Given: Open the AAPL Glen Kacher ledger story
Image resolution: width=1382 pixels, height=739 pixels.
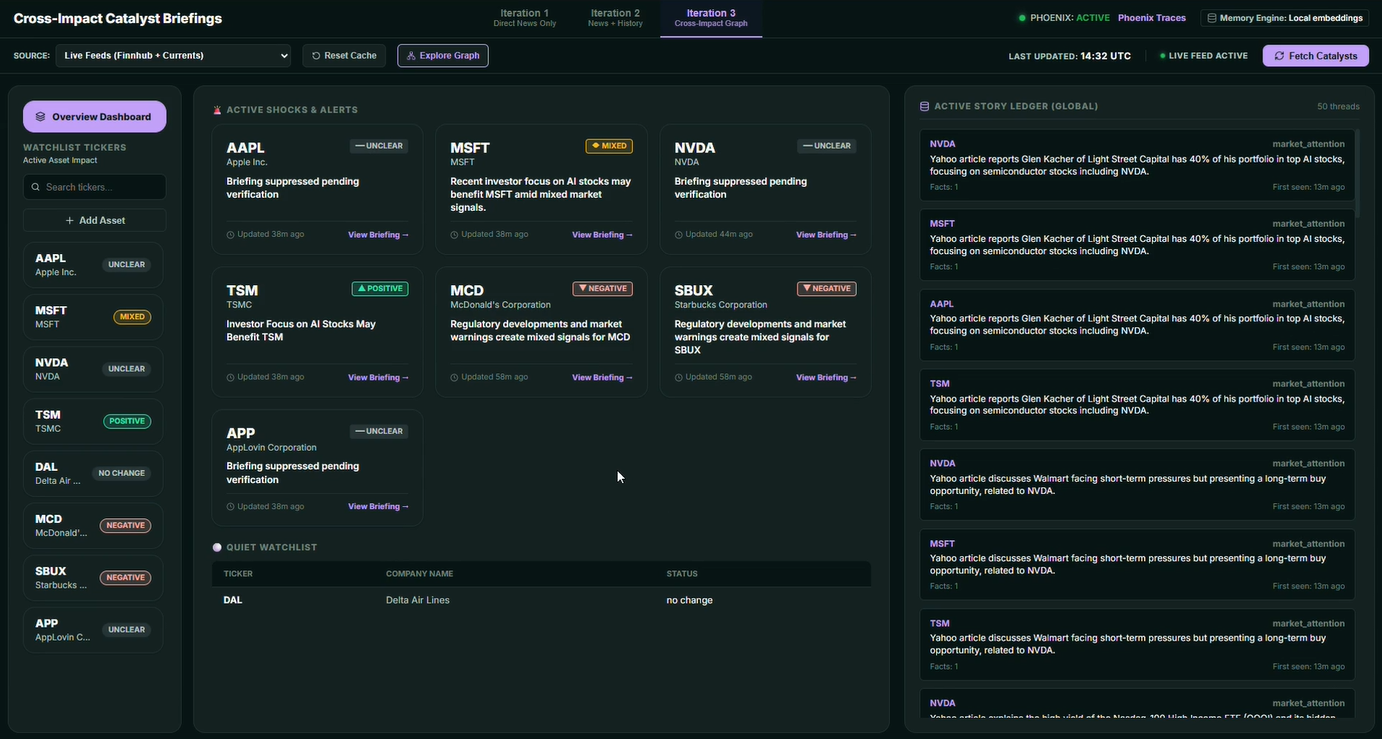Looking at the screenshot, I should pos(1137,325).
